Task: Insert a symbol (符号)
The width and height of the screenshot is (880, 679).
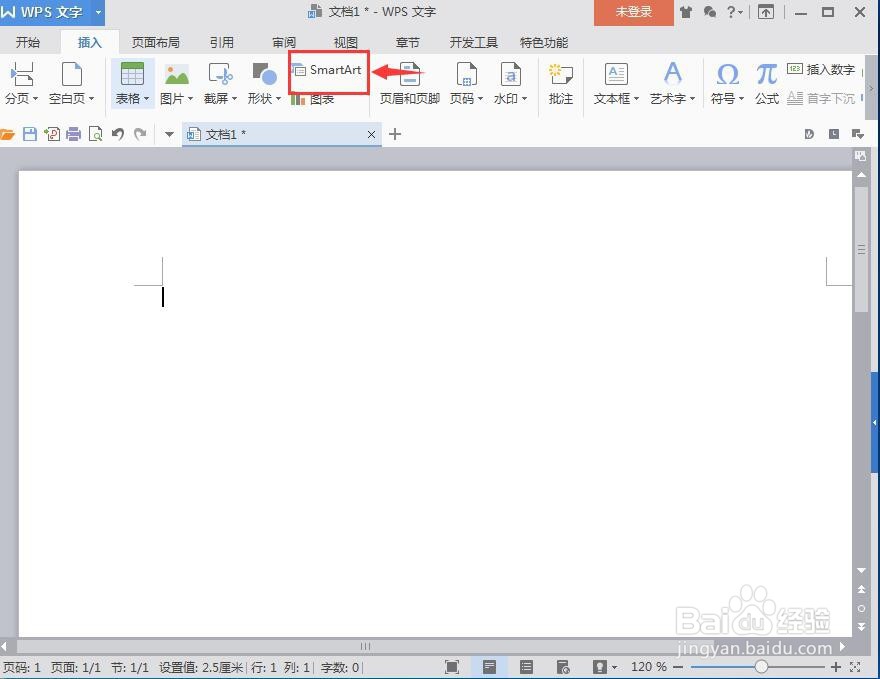Action: pyautogui.click(x=727, y=83)
